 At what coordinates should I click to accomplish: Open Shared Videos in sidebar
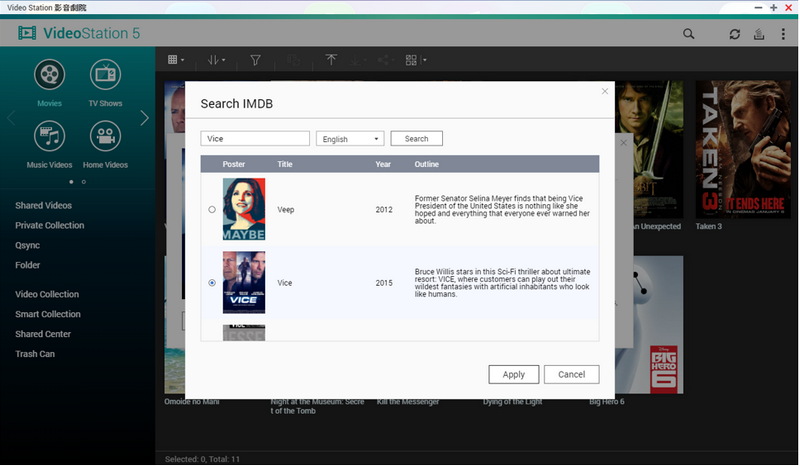[x=43, y=205]
